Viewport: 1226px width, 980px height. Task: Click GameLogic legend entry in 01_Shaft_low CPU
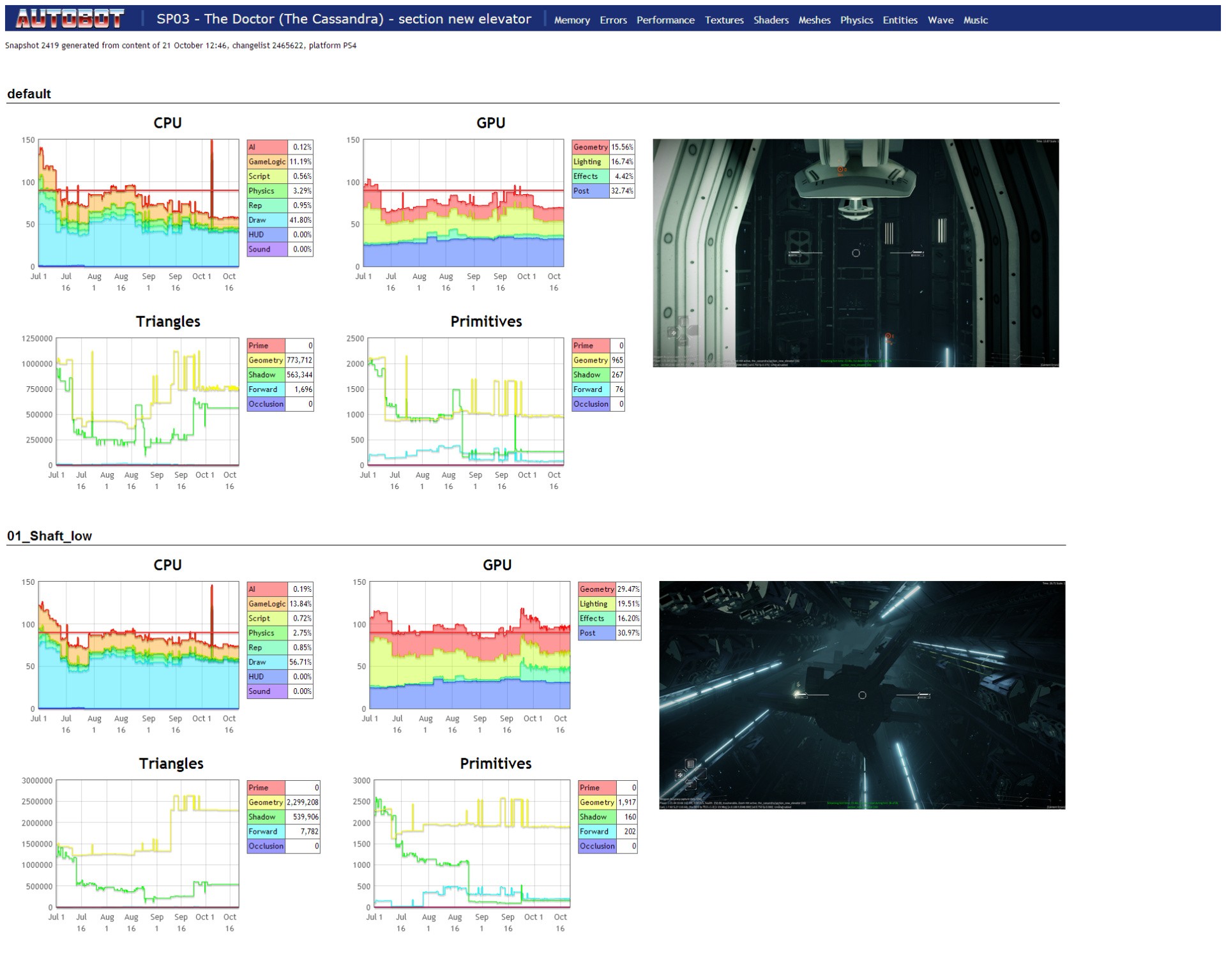(267, 604)
